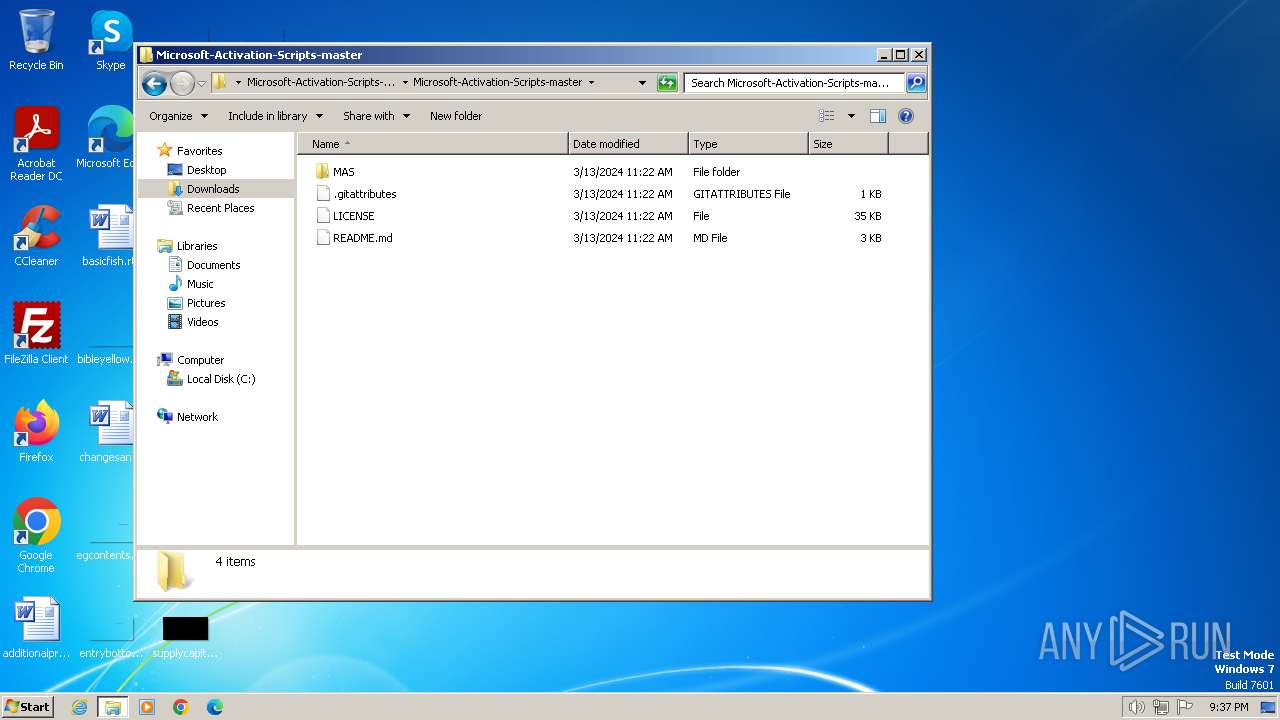Select Google Chrome desktop icon

pos(36,536)
